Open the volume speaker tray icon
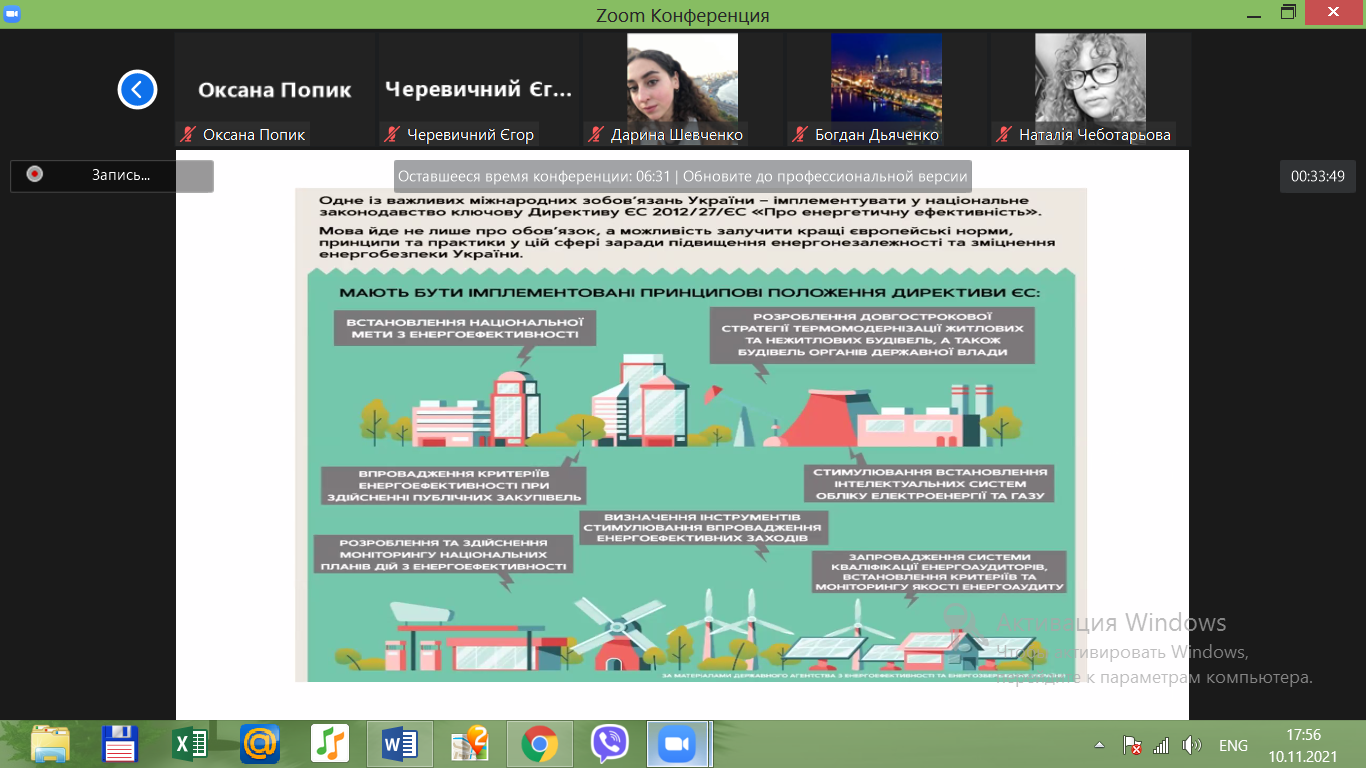This screenshot has width=1366, height=768. click(1191, 745)
